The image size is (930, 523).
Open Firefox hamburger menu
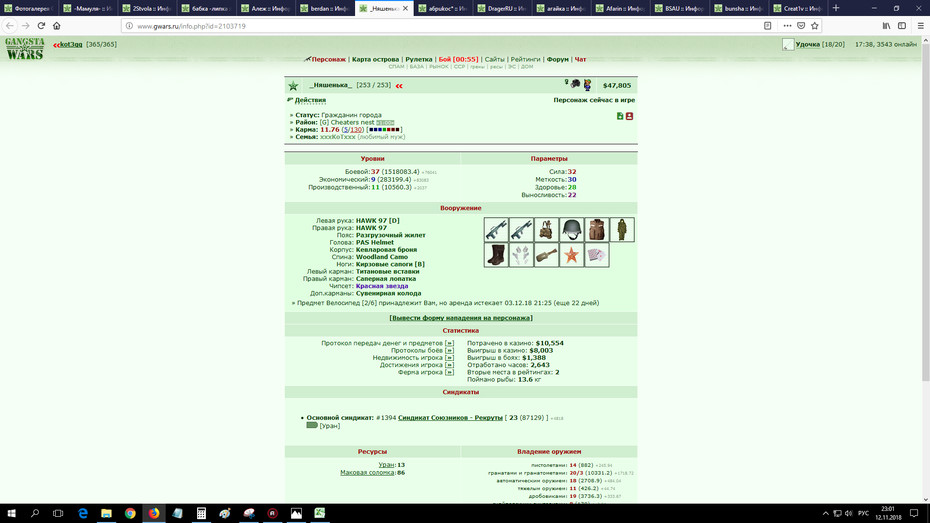(921, 25)
